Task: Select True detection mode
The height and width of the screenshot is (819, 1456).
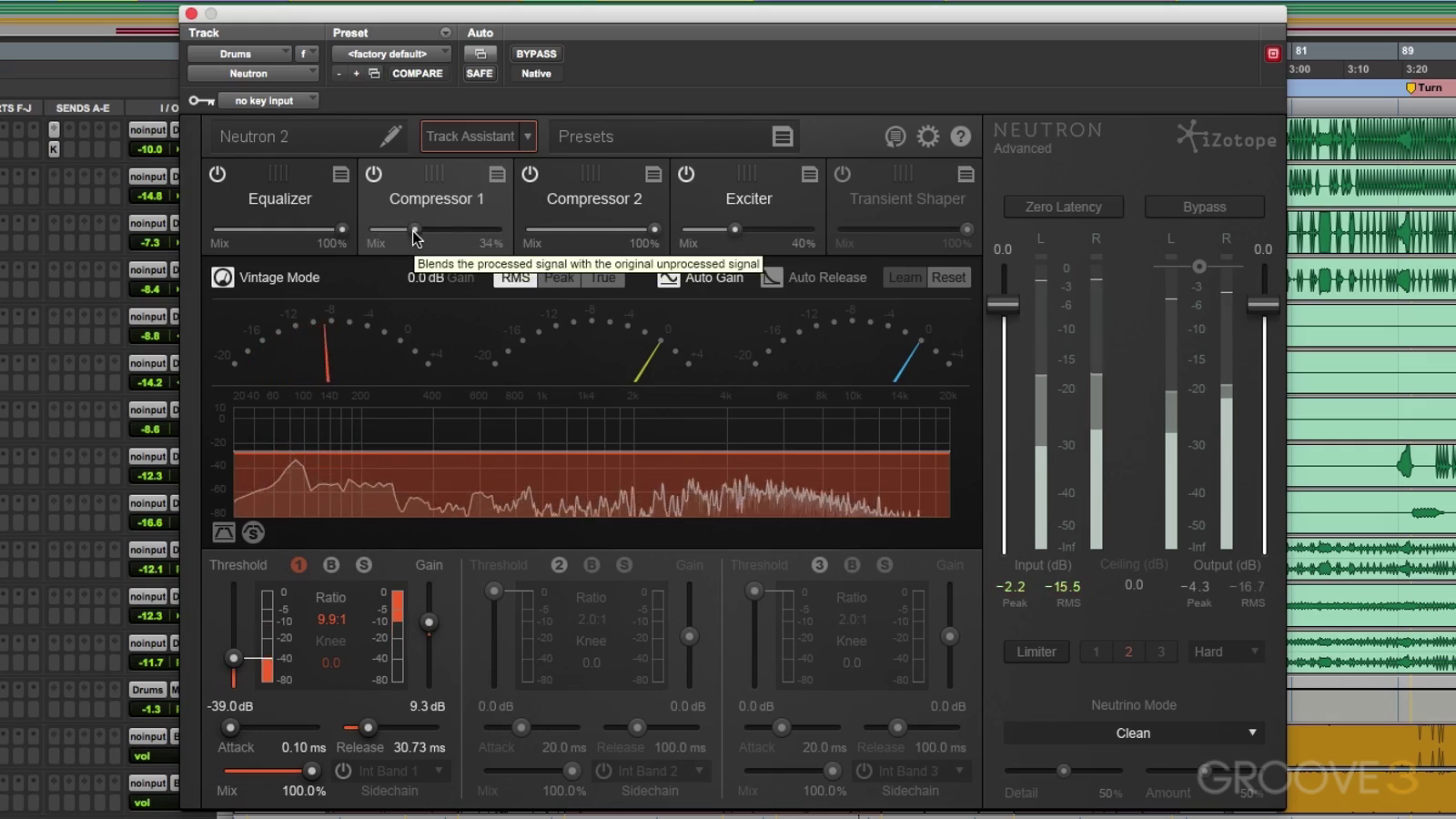Action: [603, 278]
